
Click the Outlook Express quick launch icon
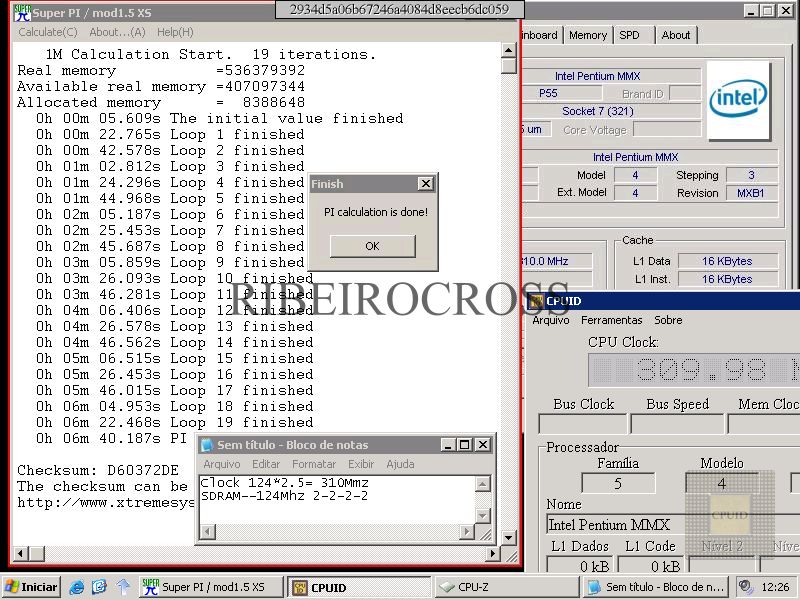[99, 587]
